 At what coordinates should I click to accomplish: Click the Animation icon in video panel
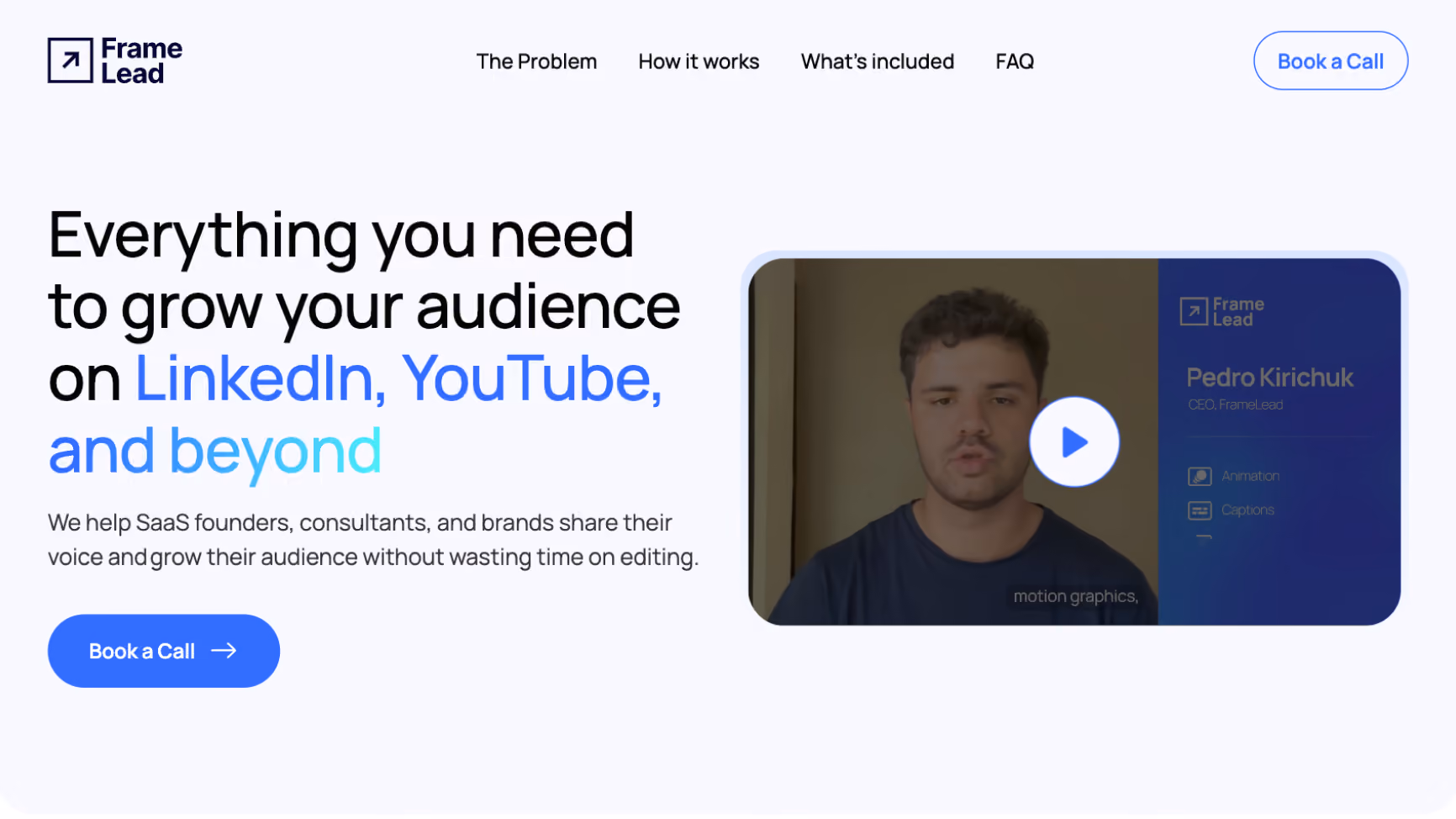tap(1200, 476)
